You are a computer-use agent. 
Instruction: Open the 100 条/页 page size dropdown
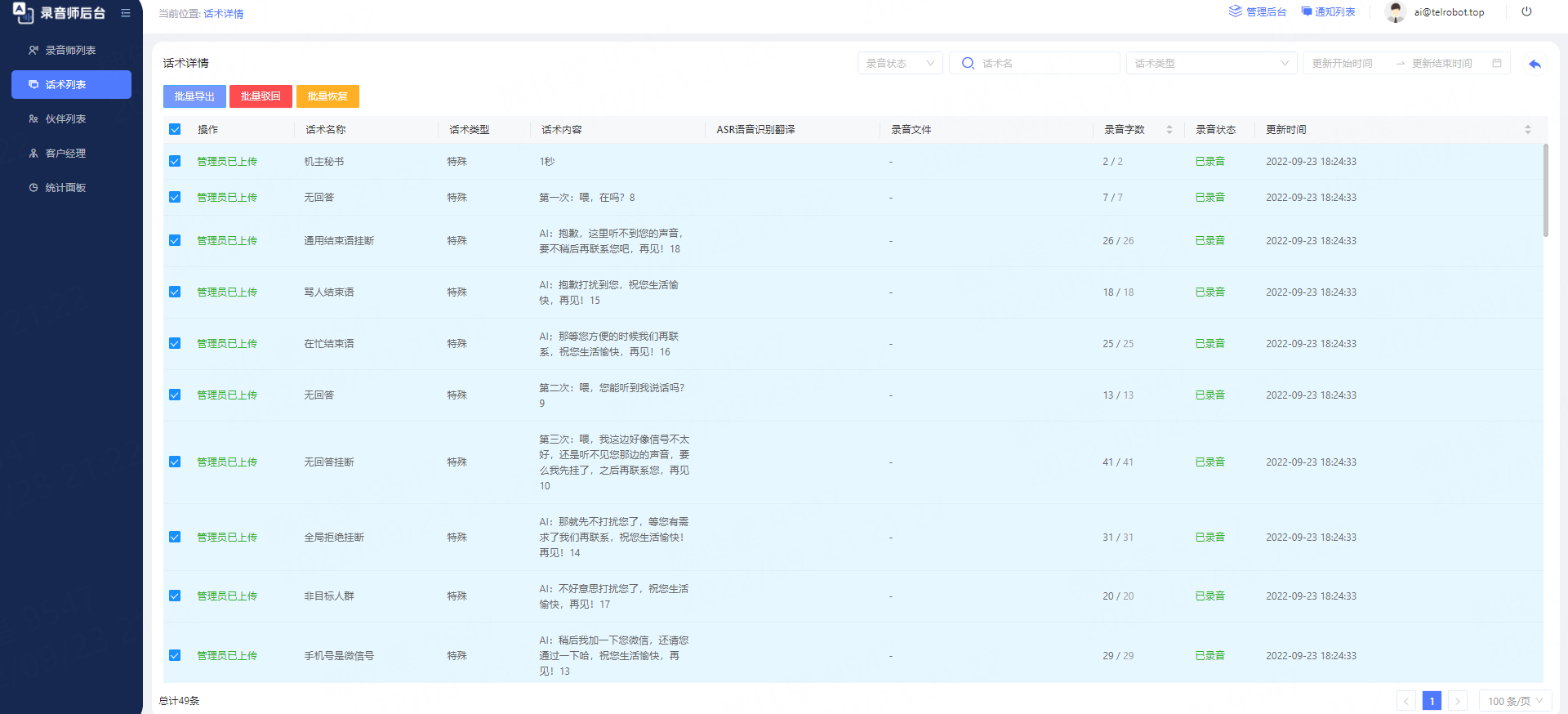point(1515,701)
